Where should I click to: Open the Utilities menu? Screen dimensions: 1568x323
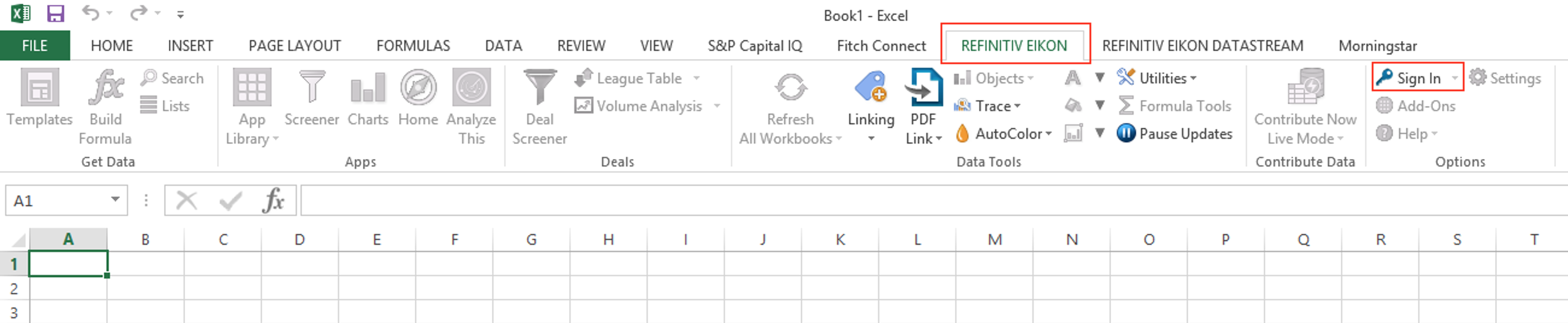(x=1157, y=78)
